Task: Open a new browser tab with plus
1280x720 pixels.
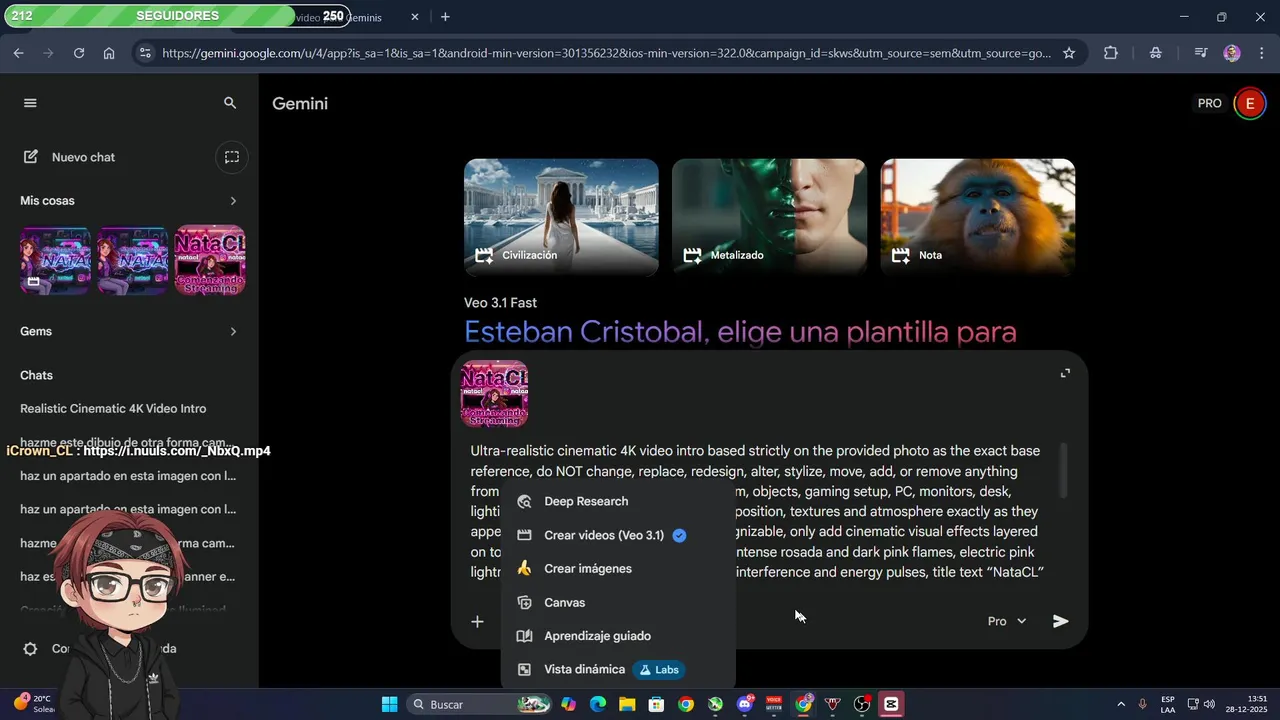Action: pos(445,17)
